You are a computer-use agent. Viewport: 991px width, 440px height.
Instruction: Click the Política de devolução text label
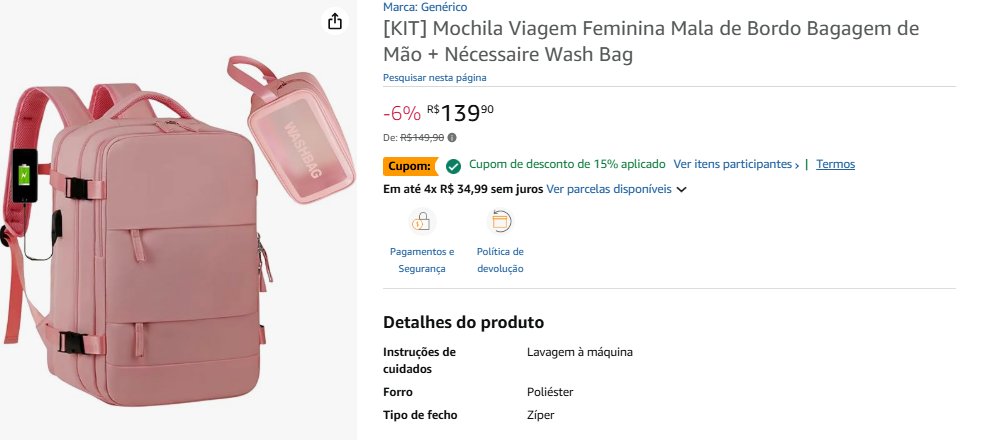500,260
